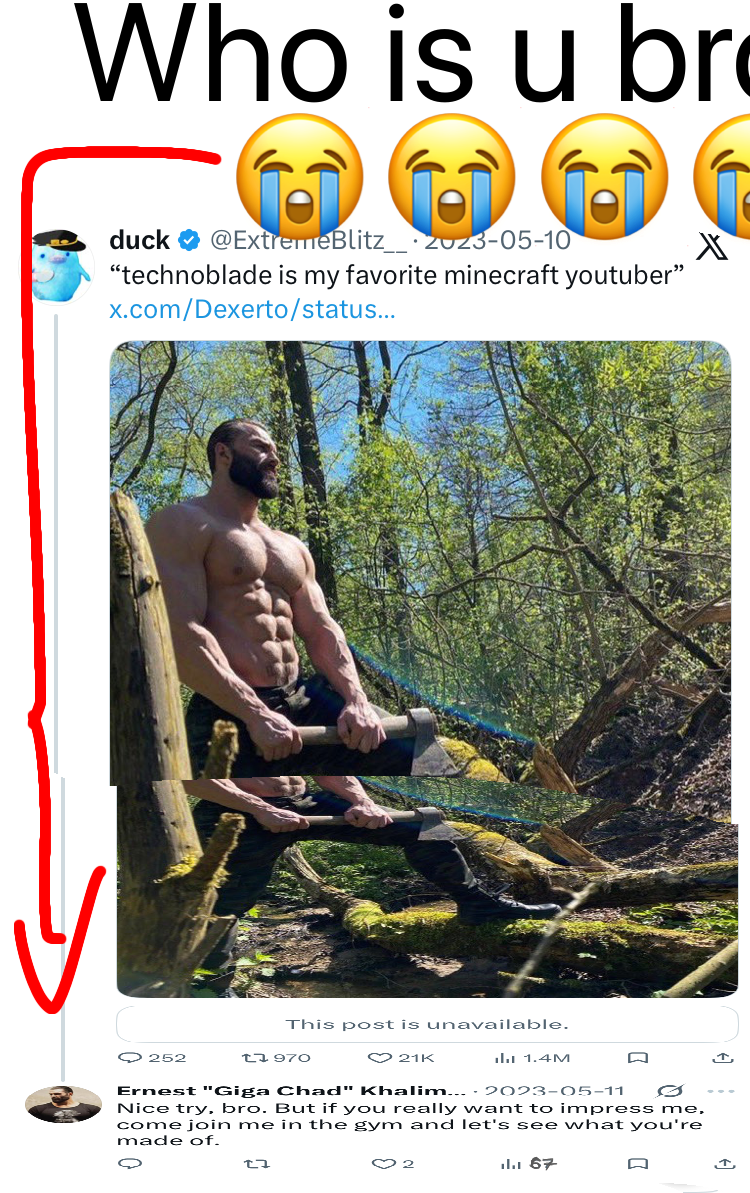This screenshot has width=750, height=1193.
Task: Open duck's blue bird profile avatar
Action: coord(59,266)
